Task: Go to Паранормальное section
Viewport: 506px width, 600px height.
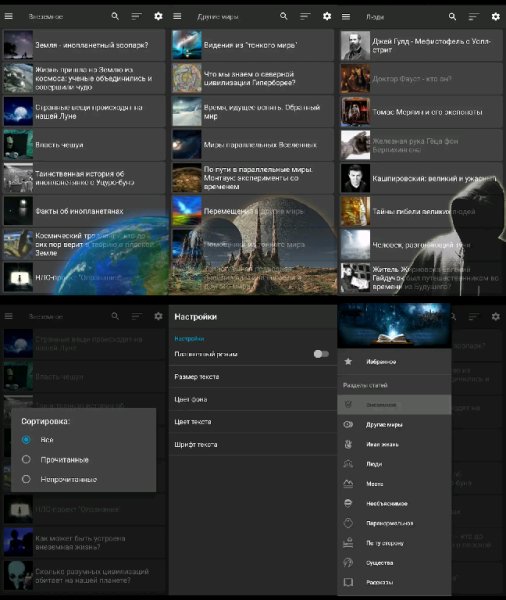Action: click(394, 523)
